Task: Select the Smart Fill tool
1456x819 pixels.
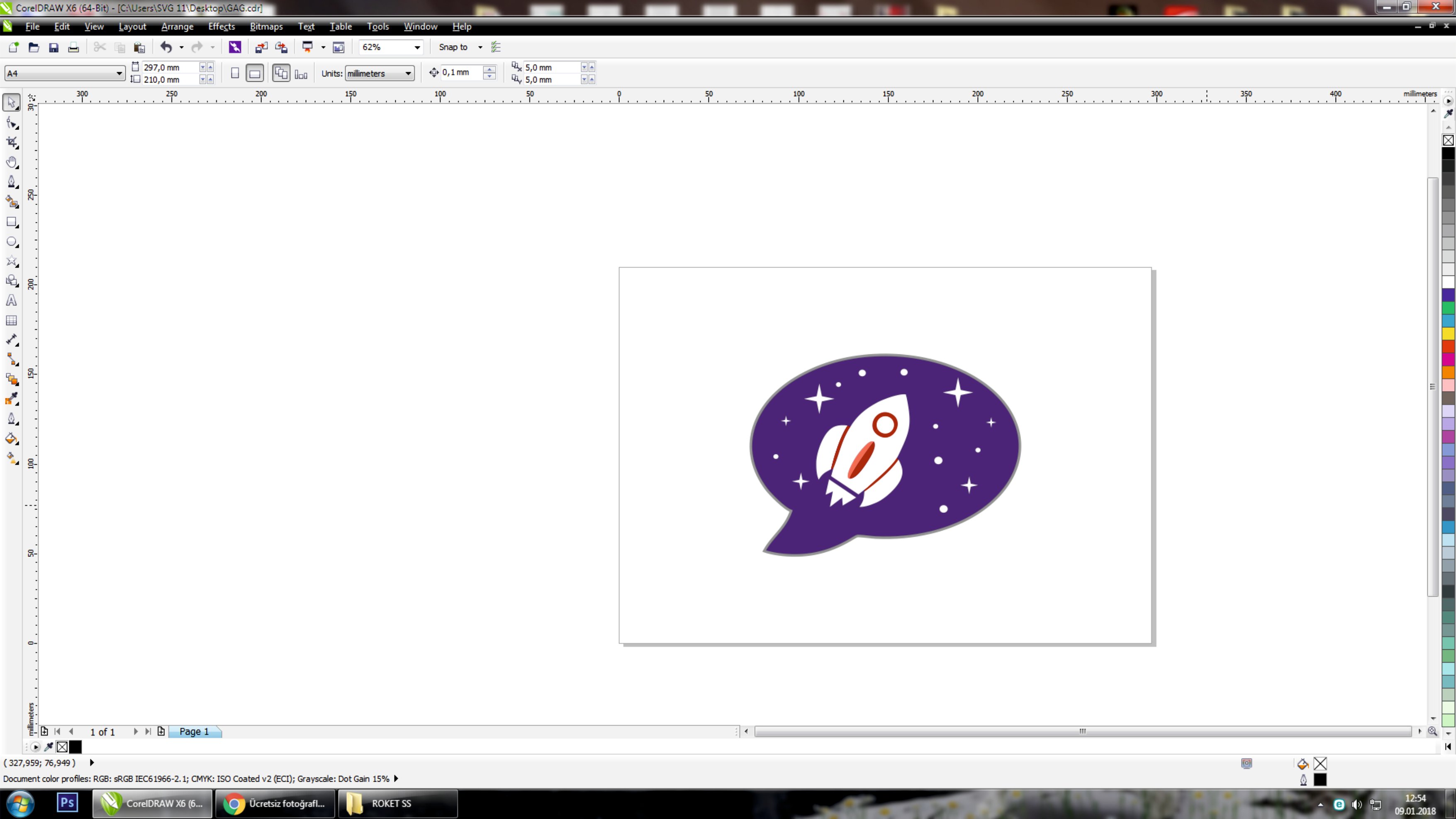Action: pos(11,202)
